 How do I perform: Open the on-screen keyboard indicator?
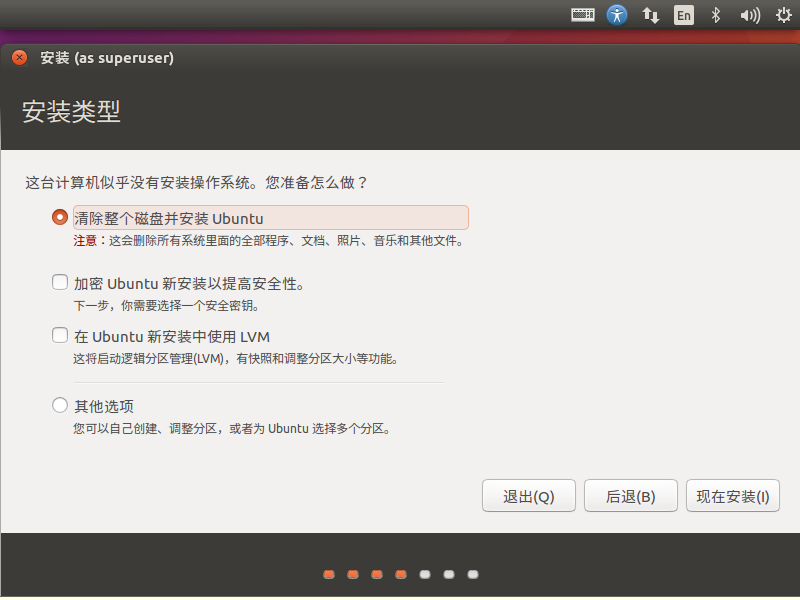[583, 15]
